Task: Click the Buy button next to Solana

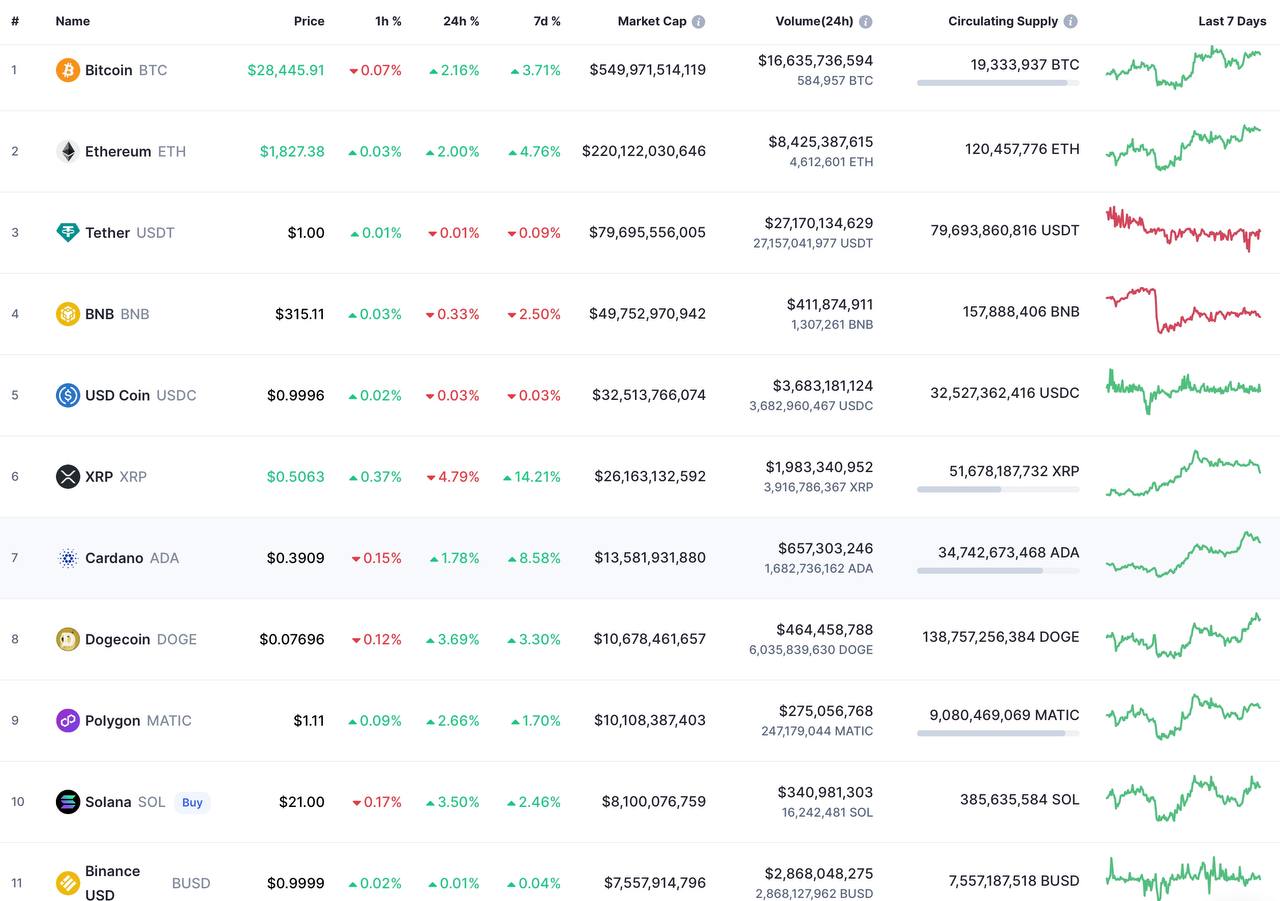Action: tap(192, 802)
